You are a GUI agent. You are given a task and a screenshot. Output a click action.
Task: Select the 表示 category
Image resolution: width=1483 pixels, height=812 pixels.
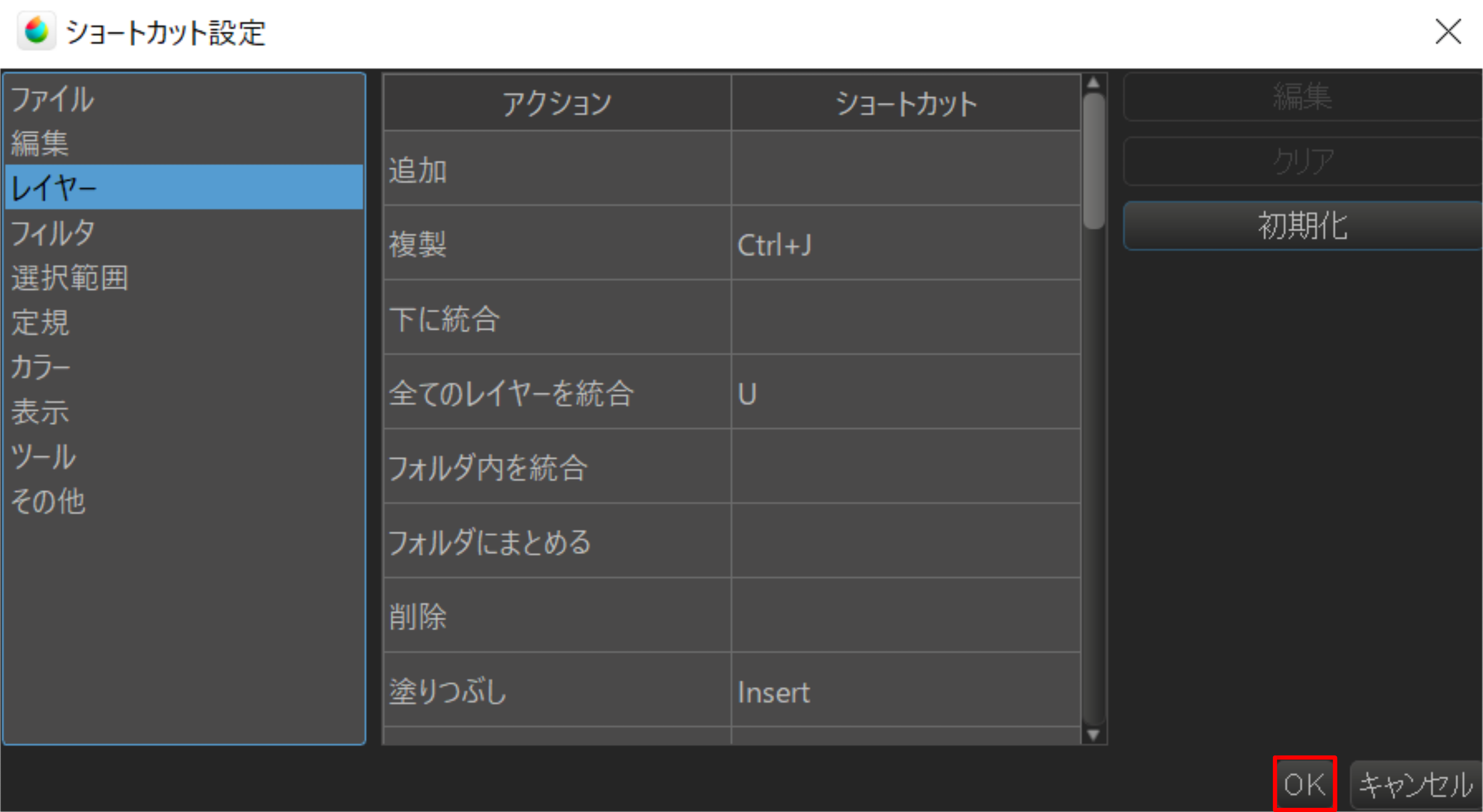(x=184, y=412)
